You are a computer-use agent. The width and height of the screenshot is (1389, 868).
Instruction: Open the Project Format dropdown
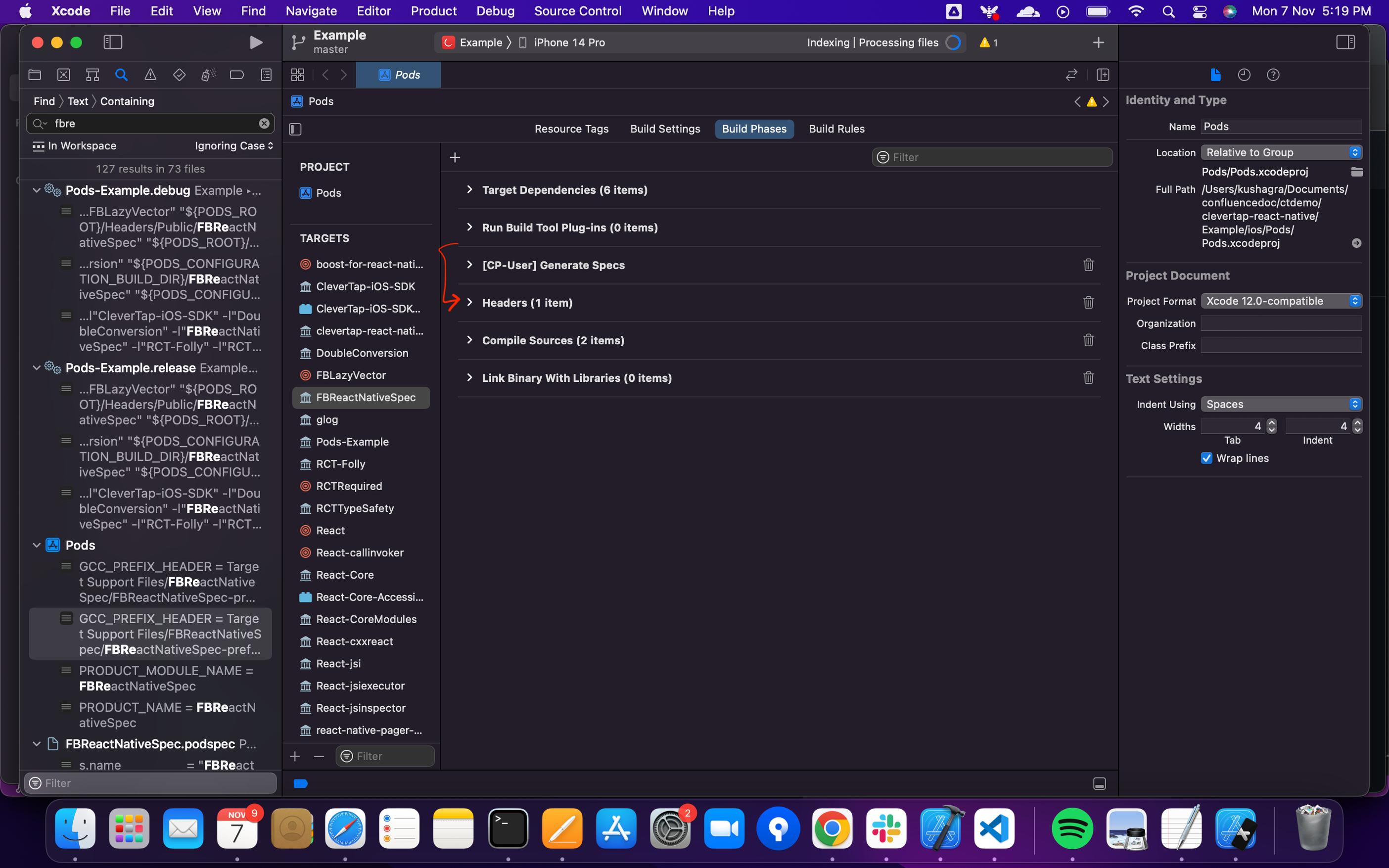tap(1281, 301)
